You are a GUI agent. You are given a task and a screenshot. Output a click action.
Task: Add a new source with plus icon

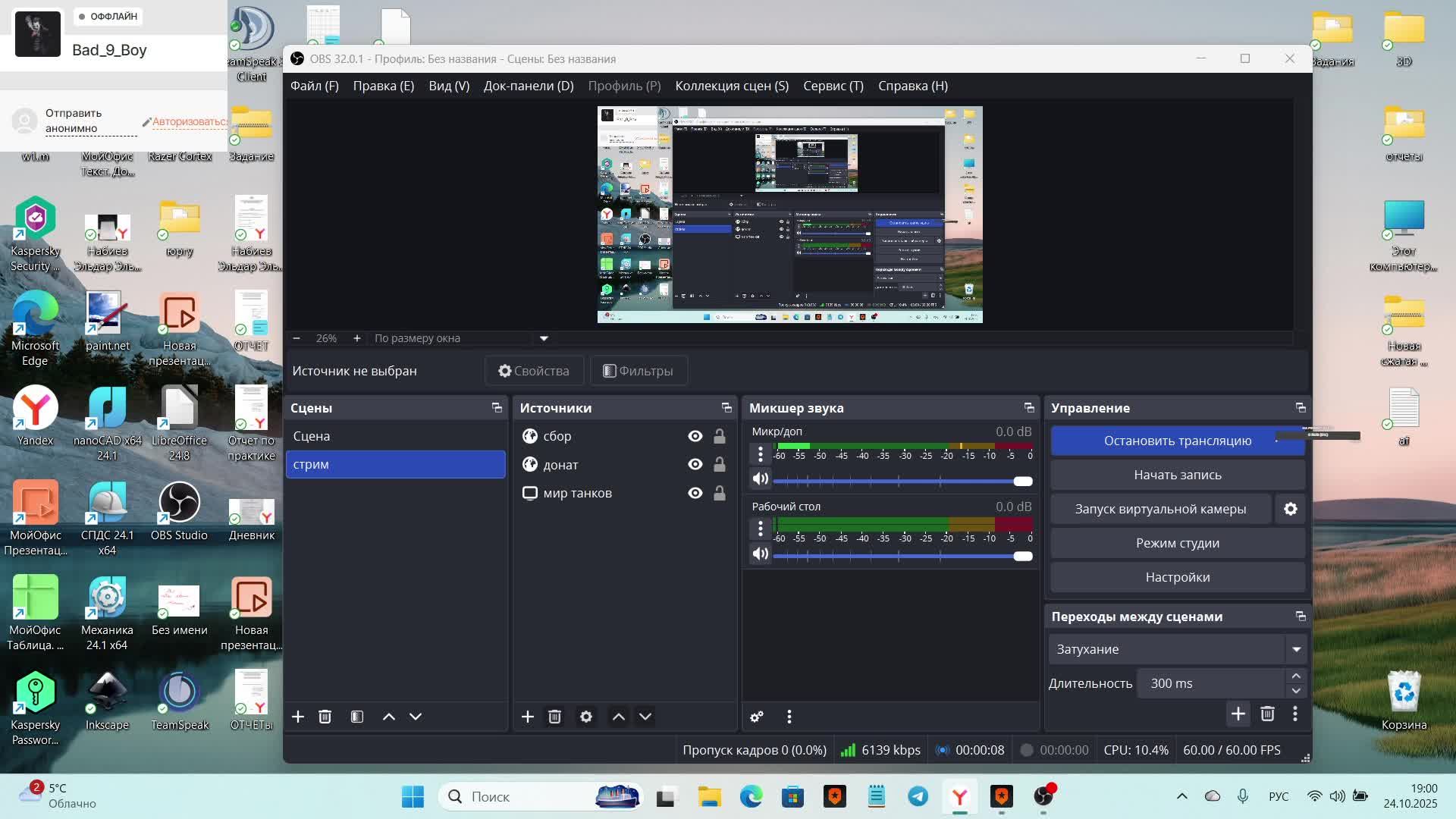[x=528, y=717]
